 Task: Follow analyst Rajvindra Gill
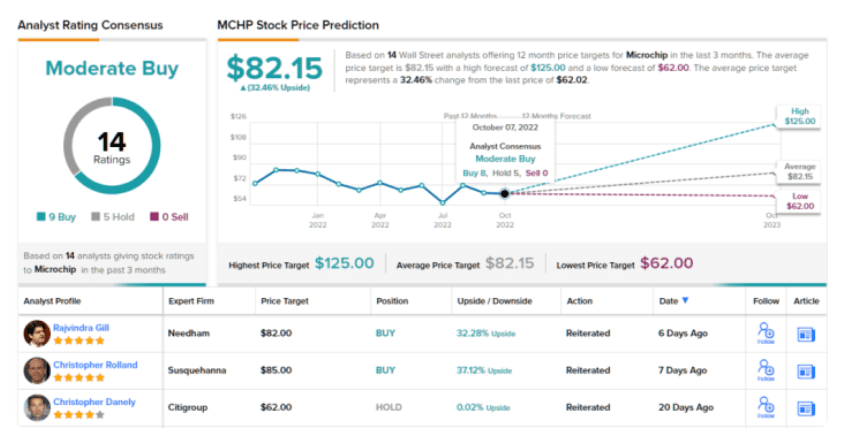click(x=765, y=334)
